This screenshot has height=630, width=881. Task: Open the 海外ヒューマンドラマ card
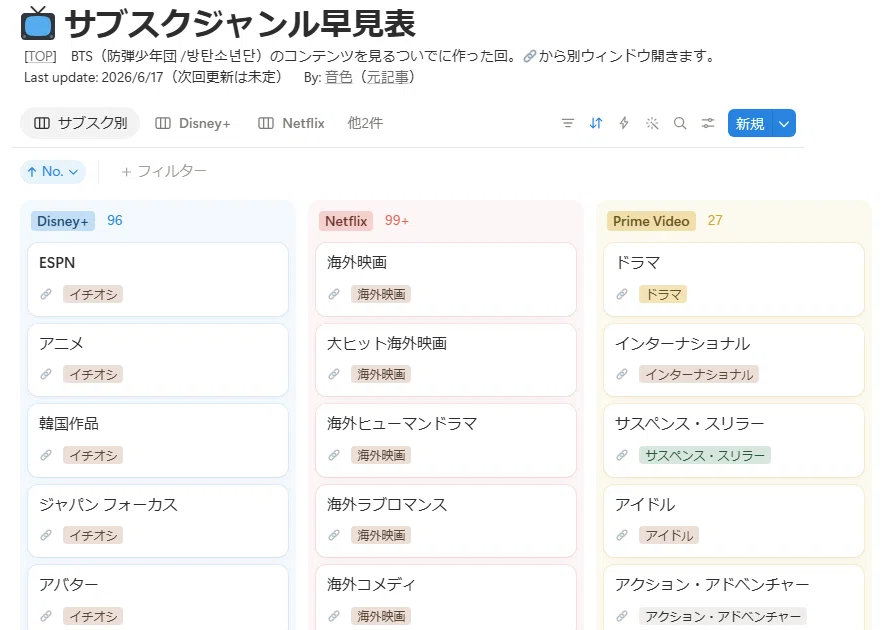click(446, 441)
